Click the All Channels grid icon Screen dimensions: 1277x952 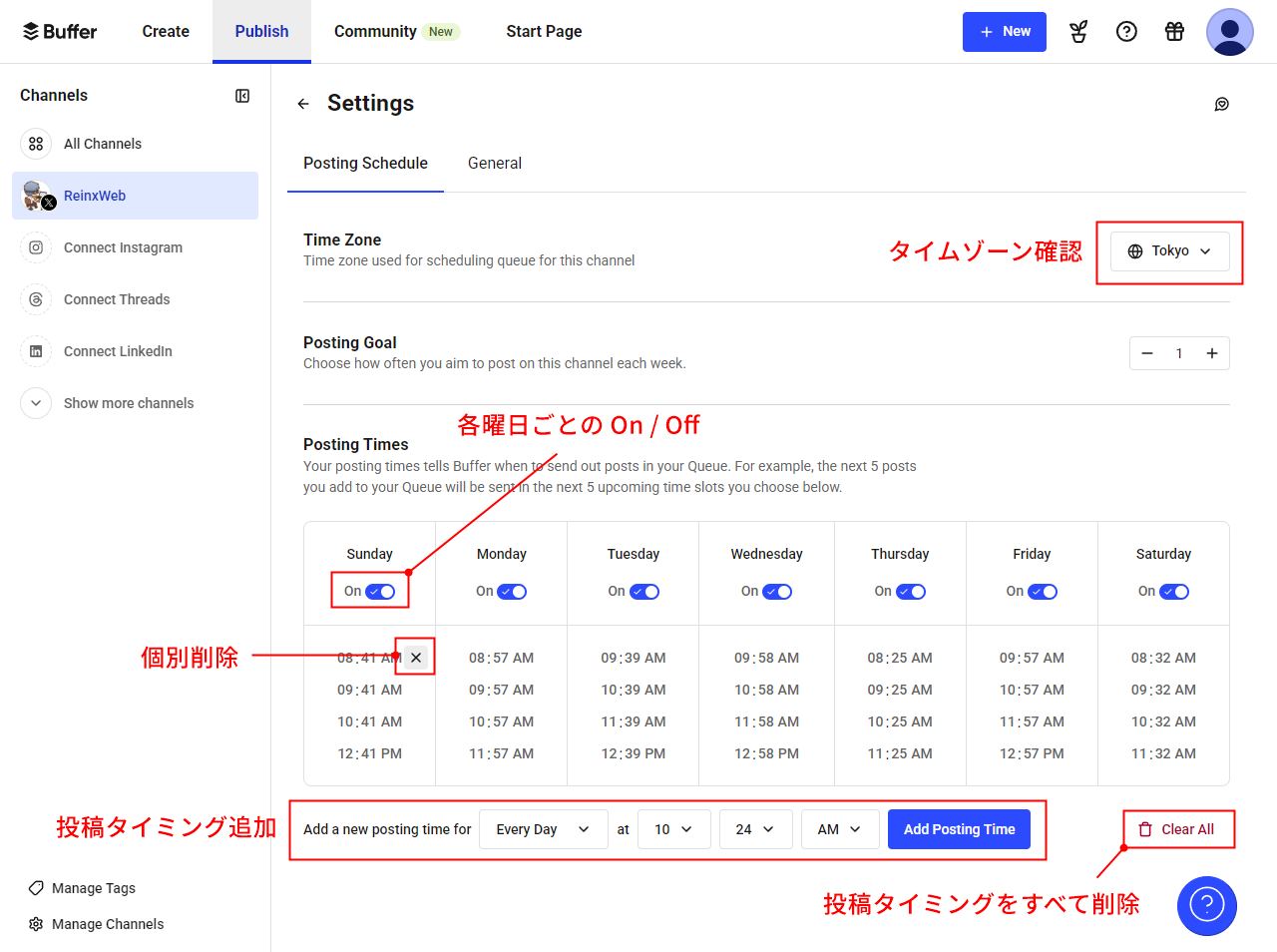click(x=36, y=144)
